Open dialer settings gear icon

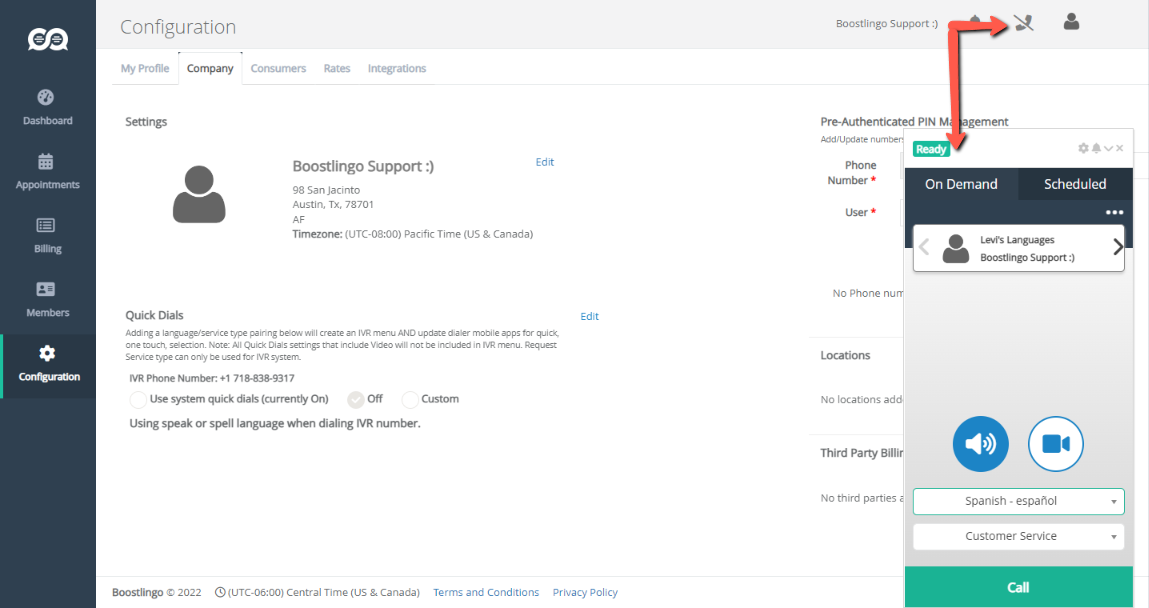pos(1083,149)
